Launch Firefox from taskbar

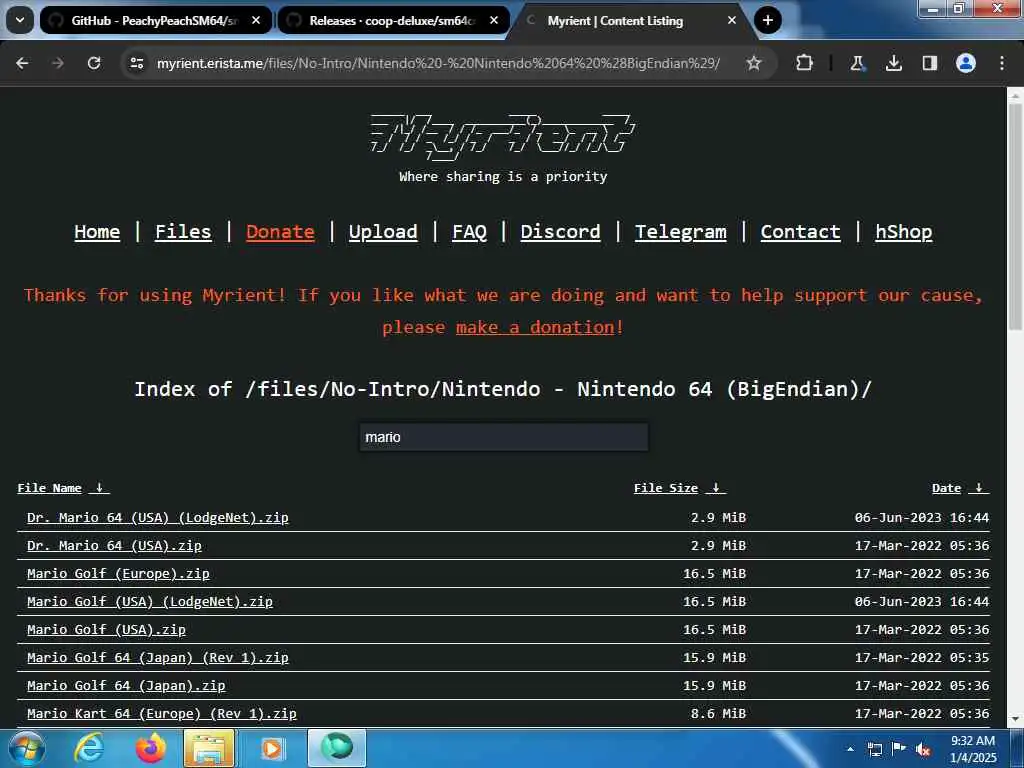(x=150, y=748)
